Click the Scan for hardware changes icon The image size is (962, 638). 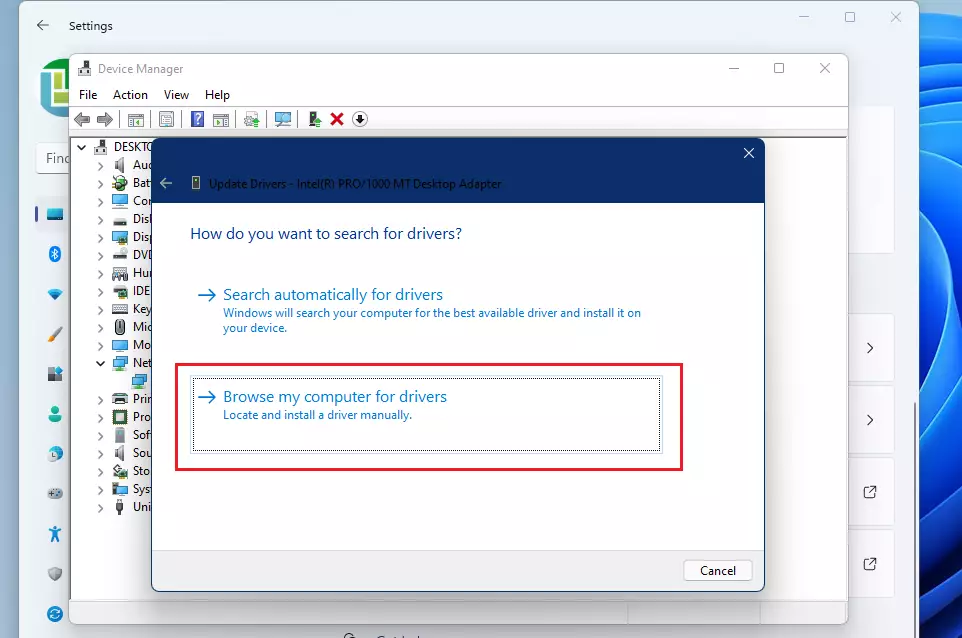[283, 119]
